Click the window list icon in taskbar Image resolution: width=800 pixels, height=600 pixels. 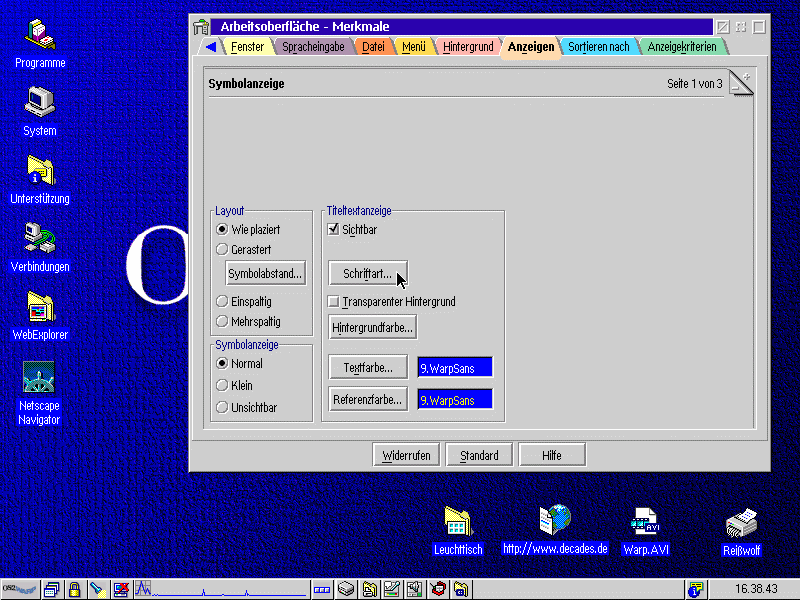click(52, 589)
